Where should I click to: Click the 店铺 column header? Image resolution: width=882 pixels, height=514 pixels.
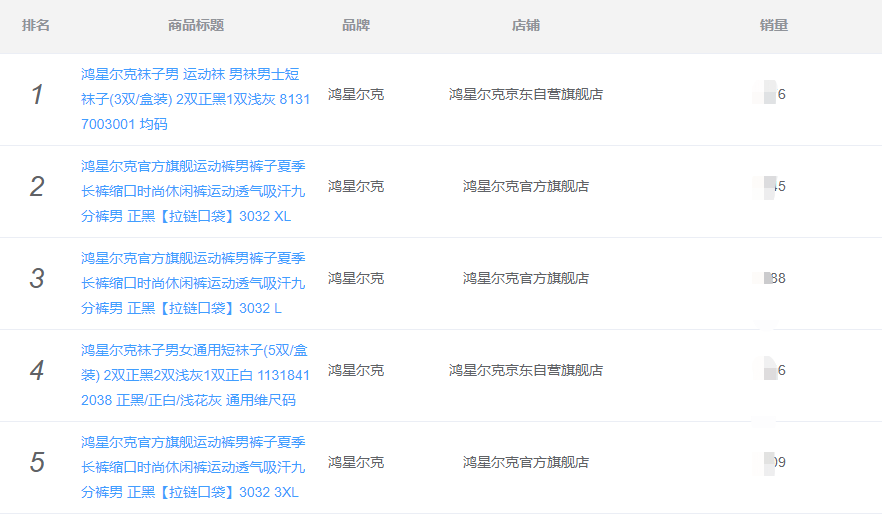pos(526,25)
